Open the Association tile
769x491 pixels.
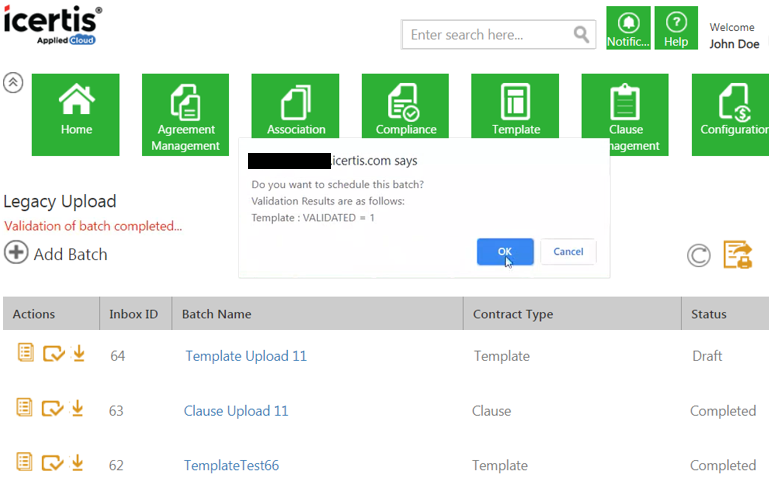tap(295, 106)
